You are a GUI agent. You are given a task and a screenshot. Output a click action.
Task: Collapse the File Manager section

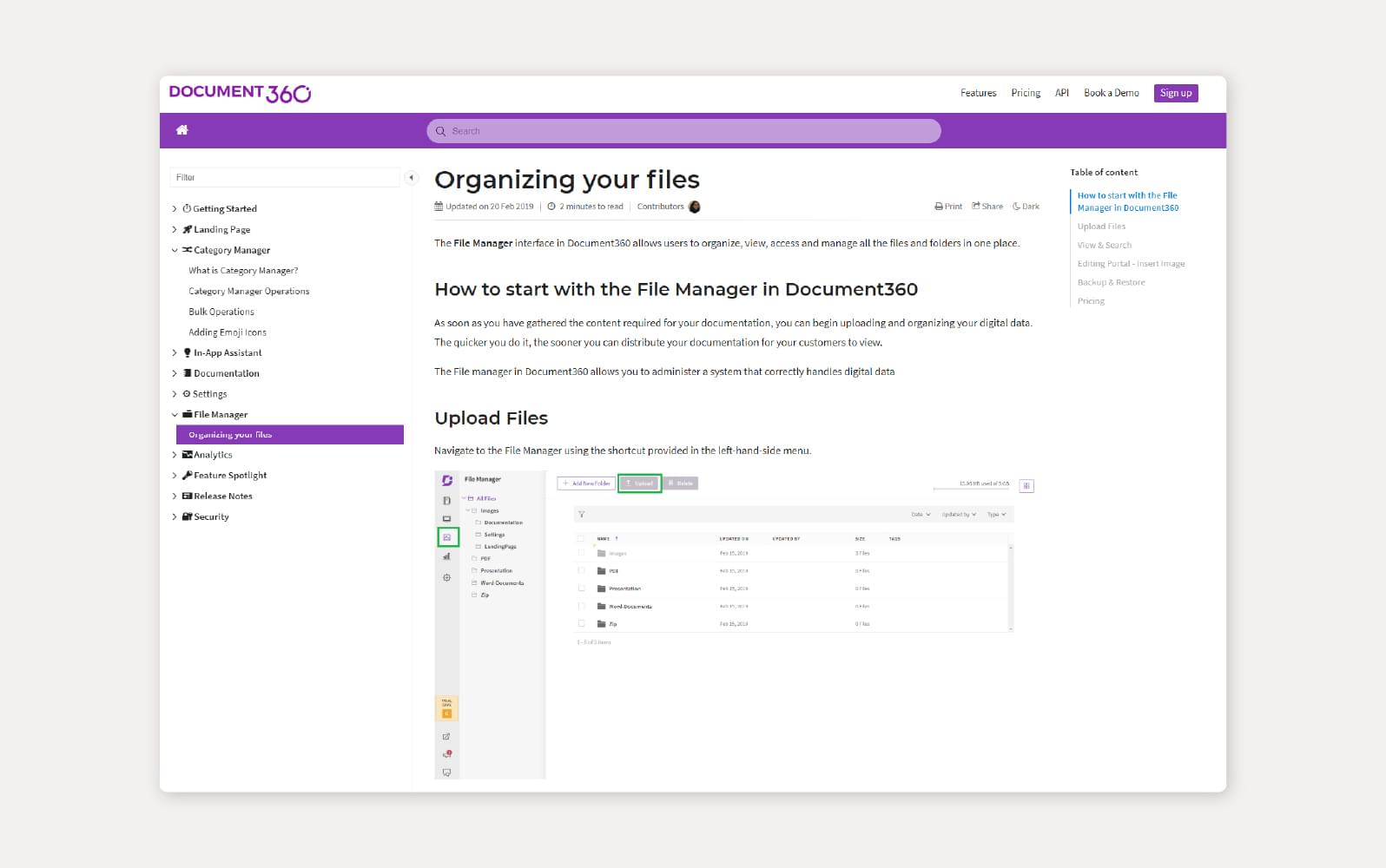click(x=175, y=415)
